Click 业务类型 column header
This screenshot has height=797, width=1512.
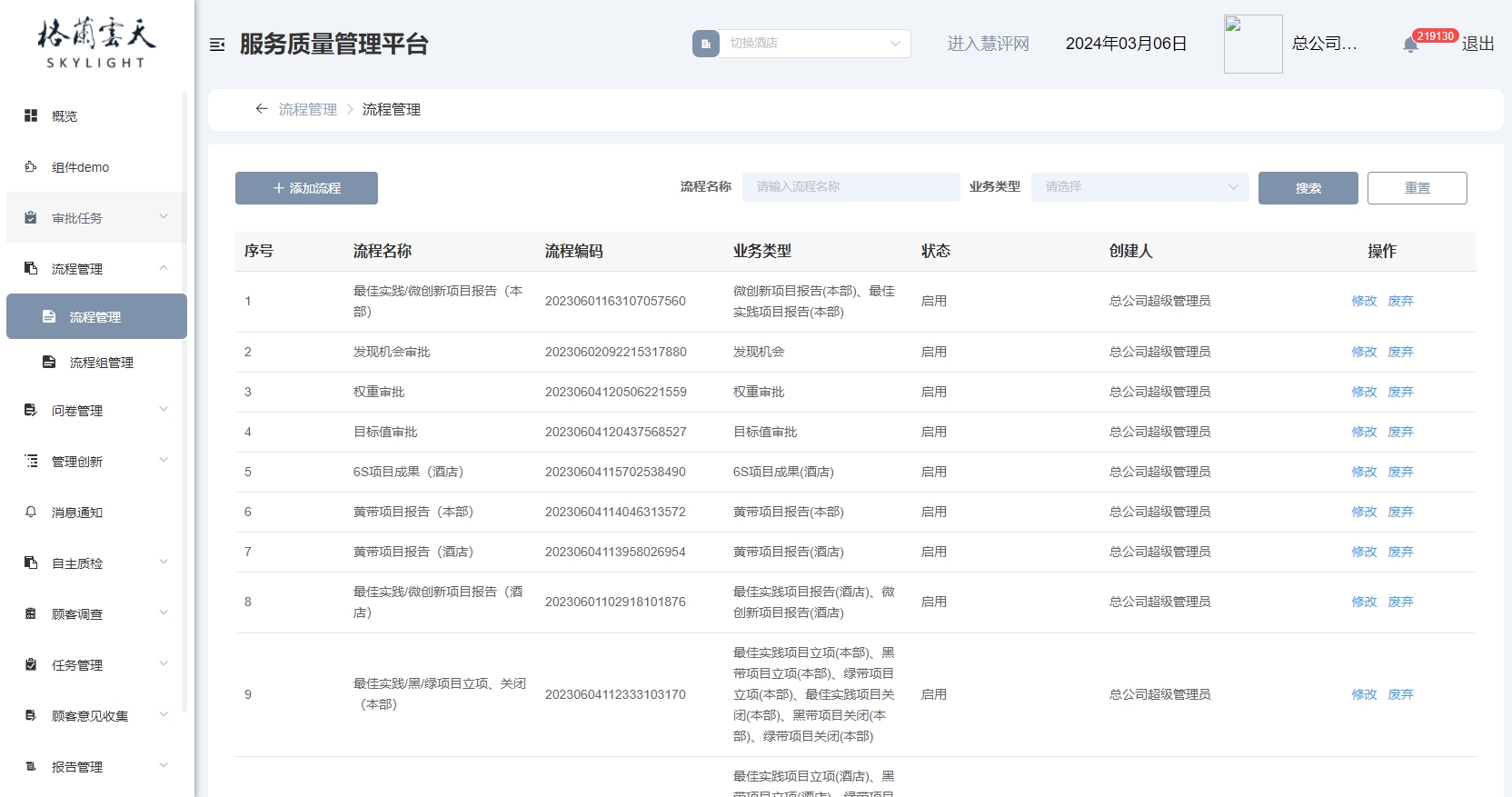(x=762, y=251)
